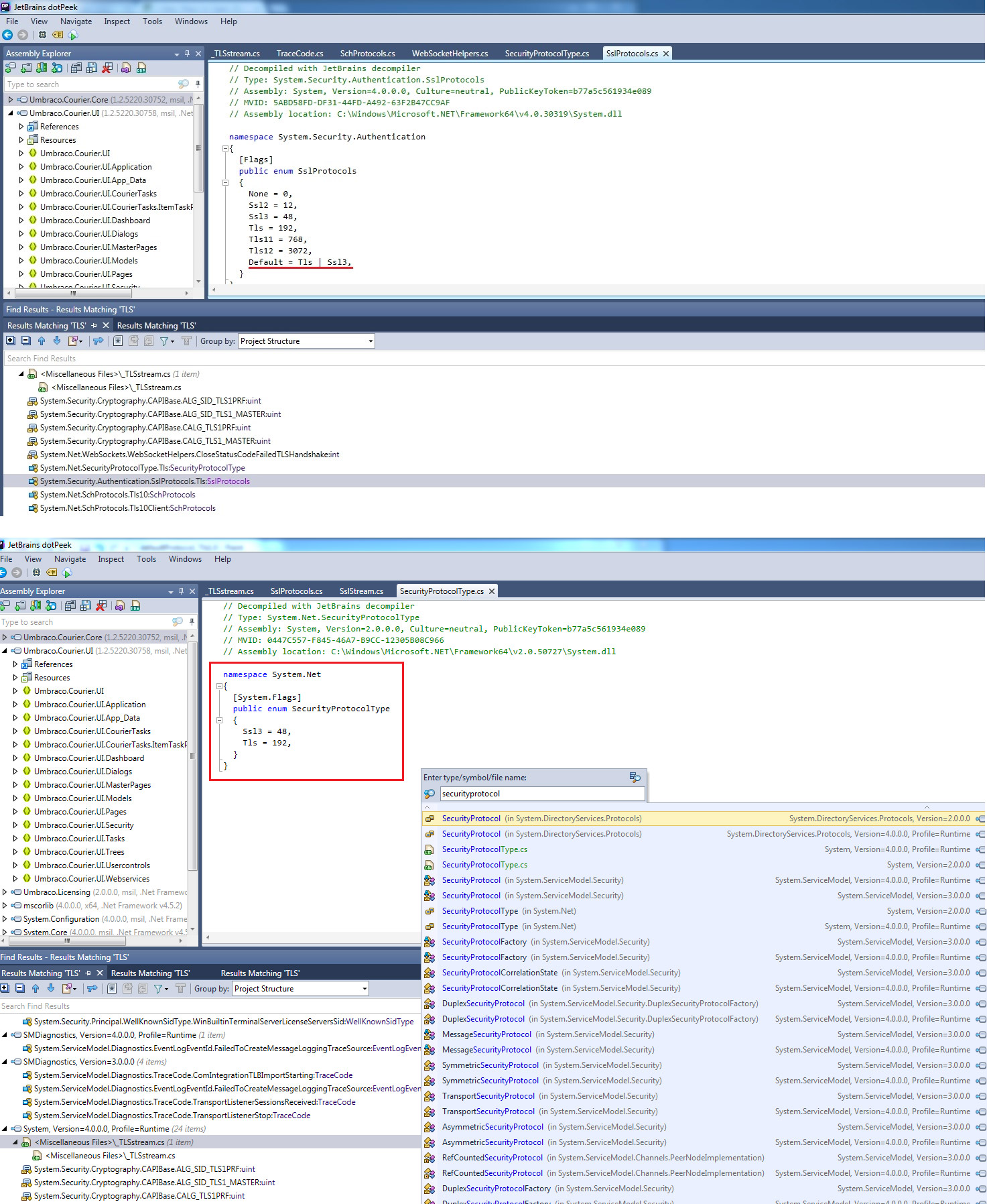The image size is (987, 1204).
Task: Toggle pin inside bottom Type to search box
Action: tap(191, 622)
